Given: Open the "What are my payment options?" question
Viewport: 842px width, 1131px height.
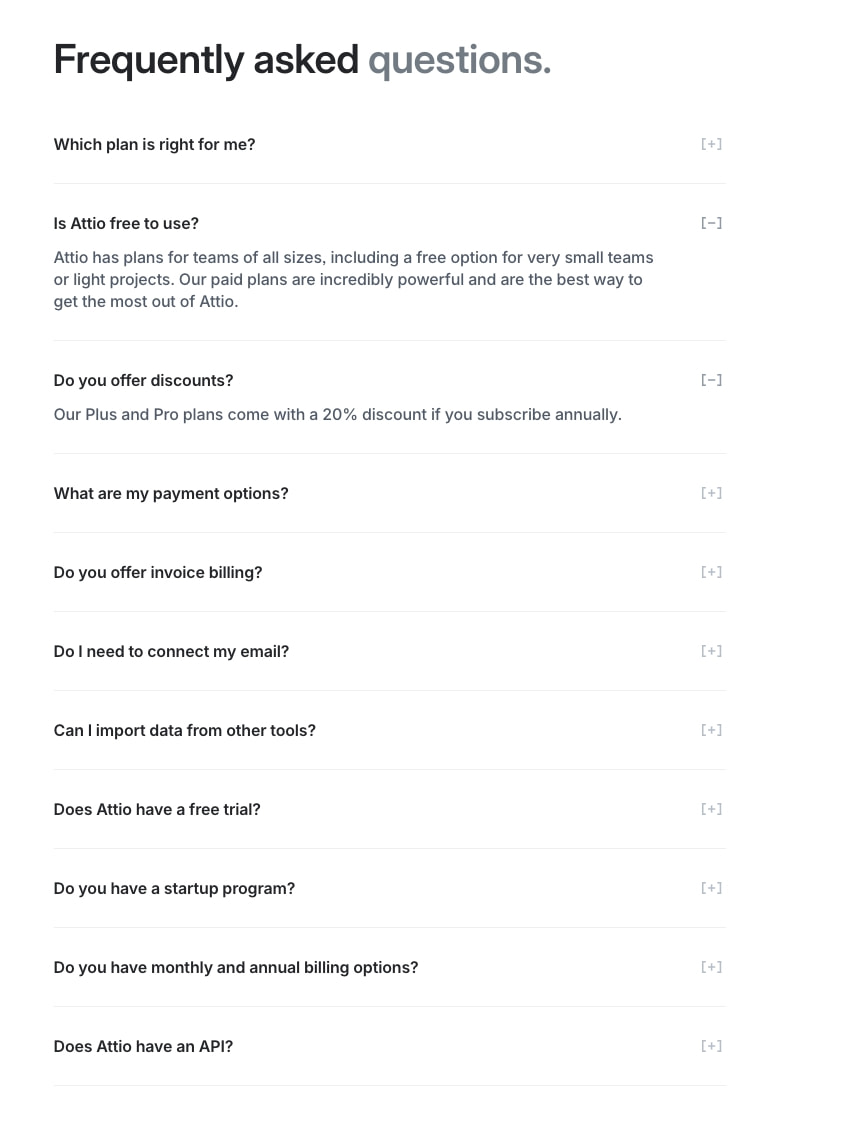Looking at the screenshot, I should coord(171,493).
